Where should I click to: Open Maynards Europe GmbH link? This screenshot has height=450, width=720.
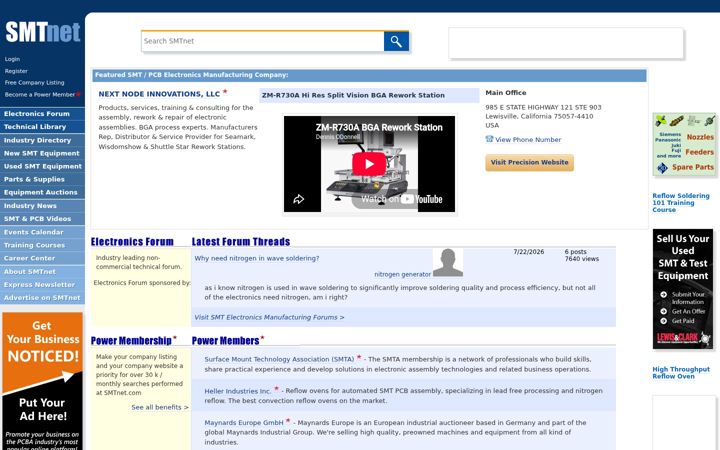pyautogui.click(x=244, y=422)
